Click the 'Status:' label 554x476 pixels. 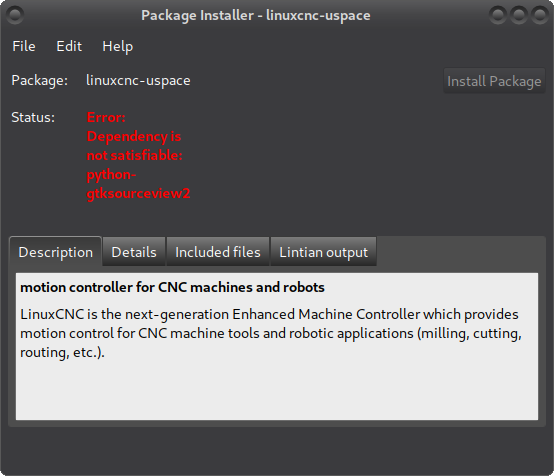(x=33, y=117)
